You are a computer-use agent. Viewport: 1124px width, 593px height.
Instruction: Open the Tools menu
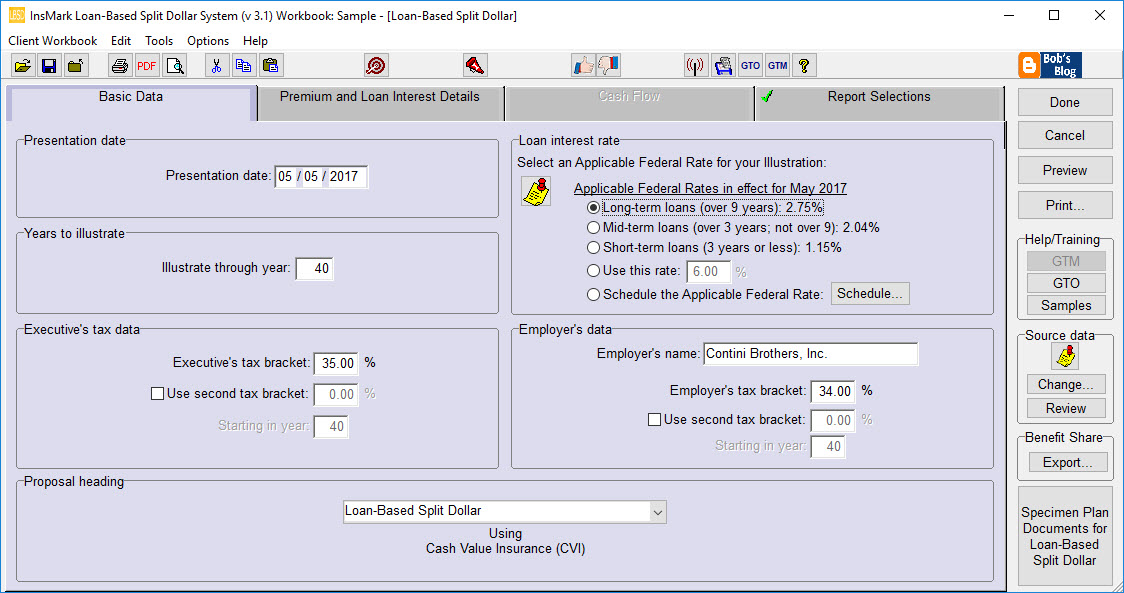[x=158, y=41]
